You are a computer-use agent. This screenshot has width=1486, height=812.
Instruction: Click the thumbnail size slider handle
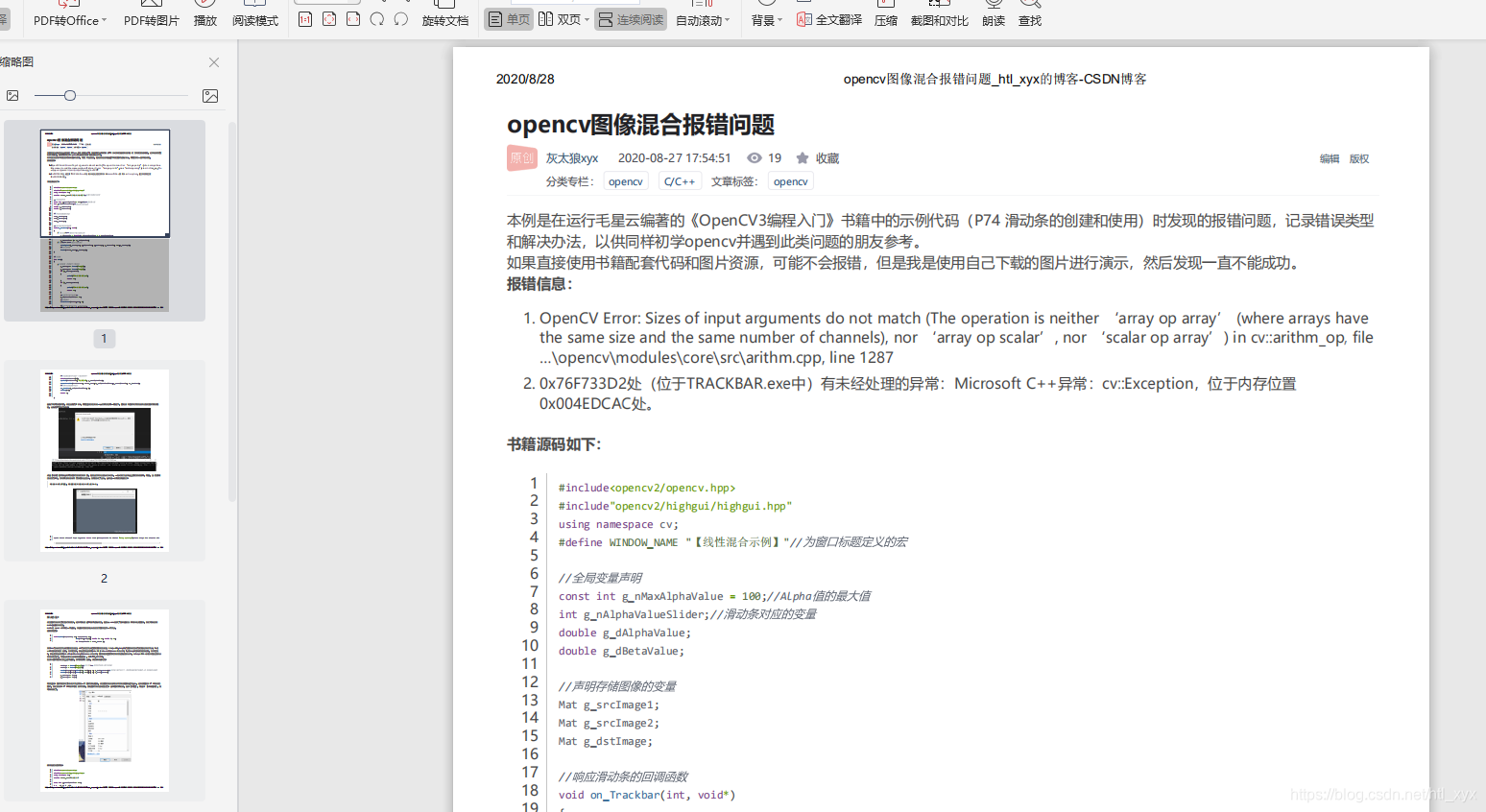click(69, 96)
